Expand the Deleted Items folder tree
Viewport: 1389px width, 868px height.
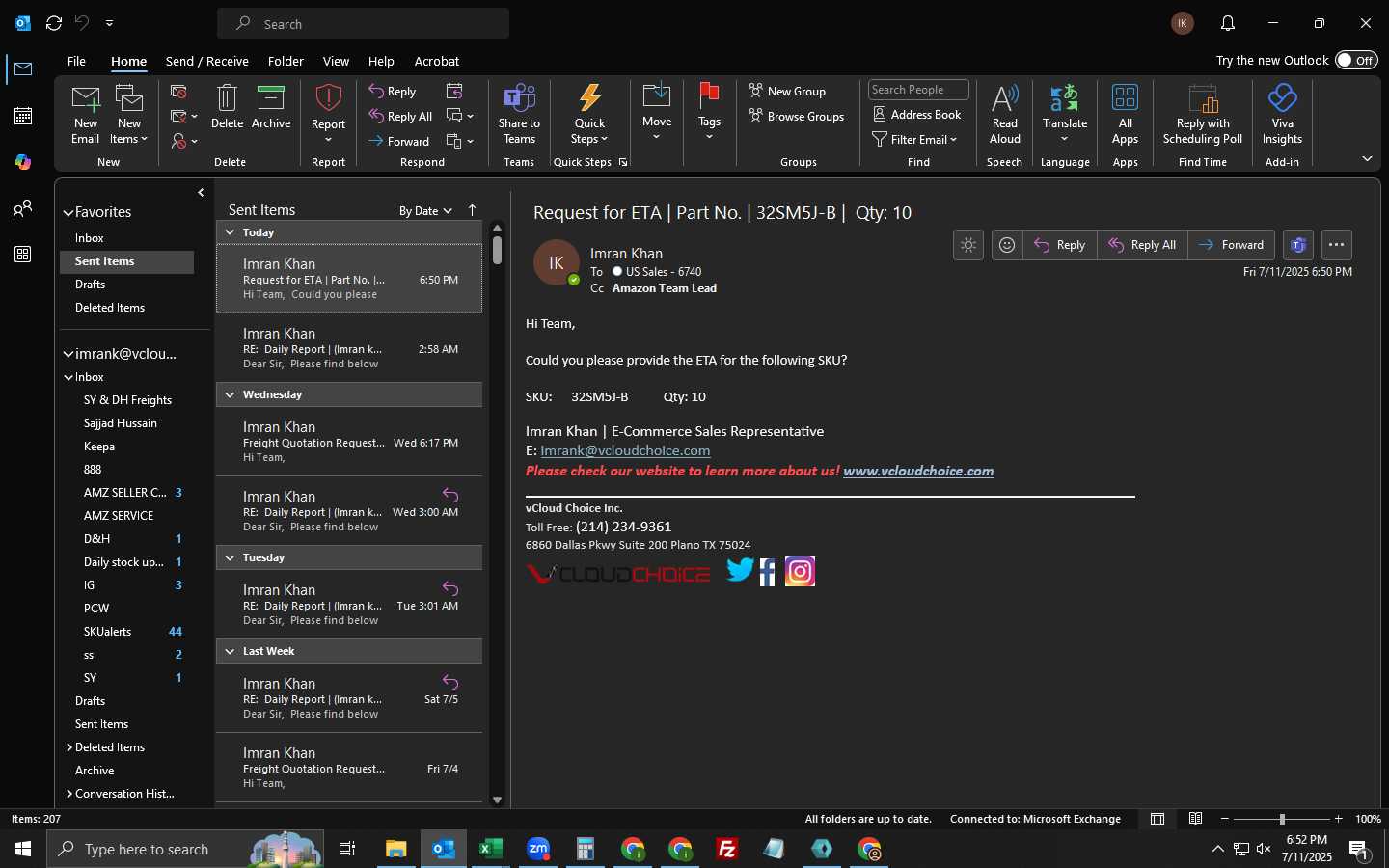pos(69,747)
